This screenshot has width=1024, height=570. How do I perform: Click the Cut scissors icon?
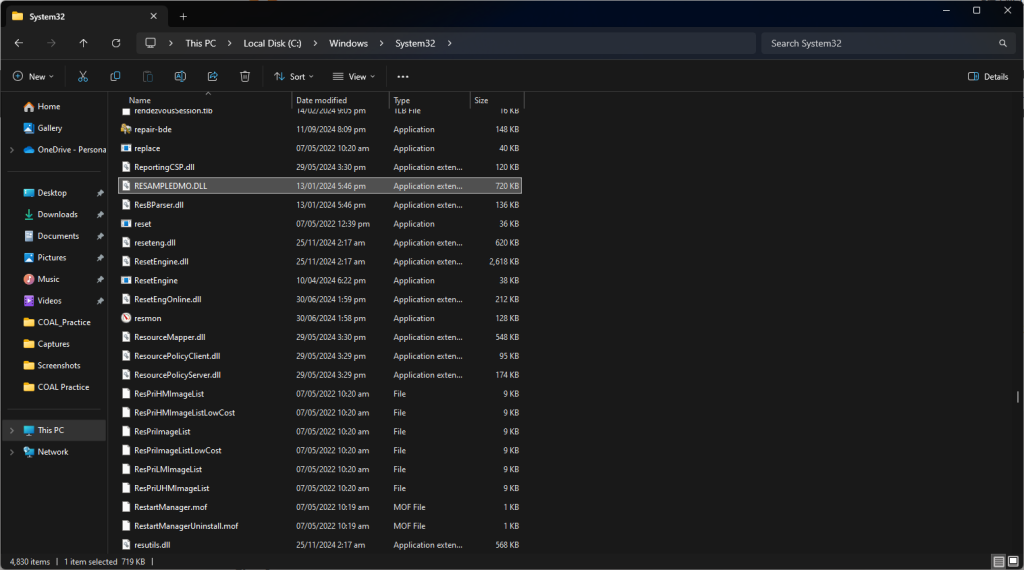tap(83, 76)
